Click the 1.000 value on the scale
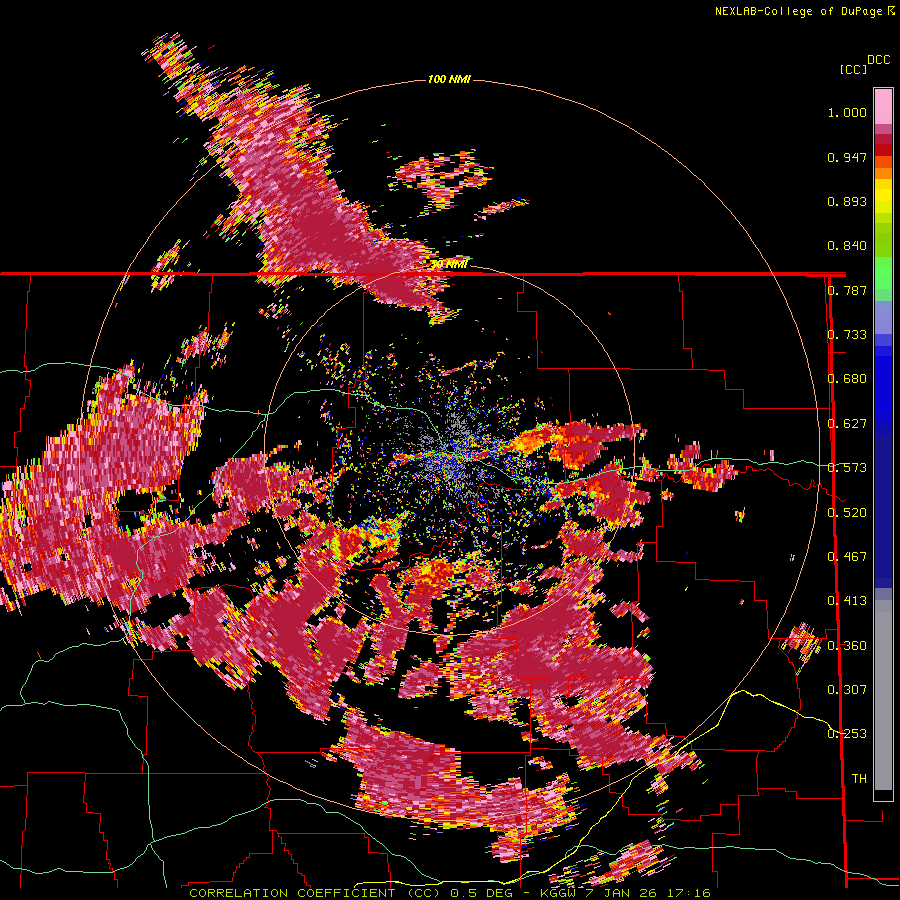900x900 pixels. (x=847, y=112)
